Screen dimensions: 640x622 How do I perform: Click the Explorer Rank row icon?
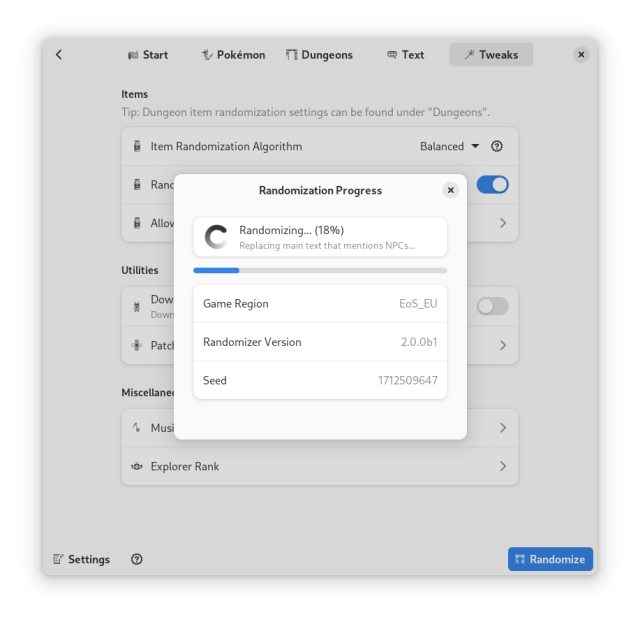point(137,466)
